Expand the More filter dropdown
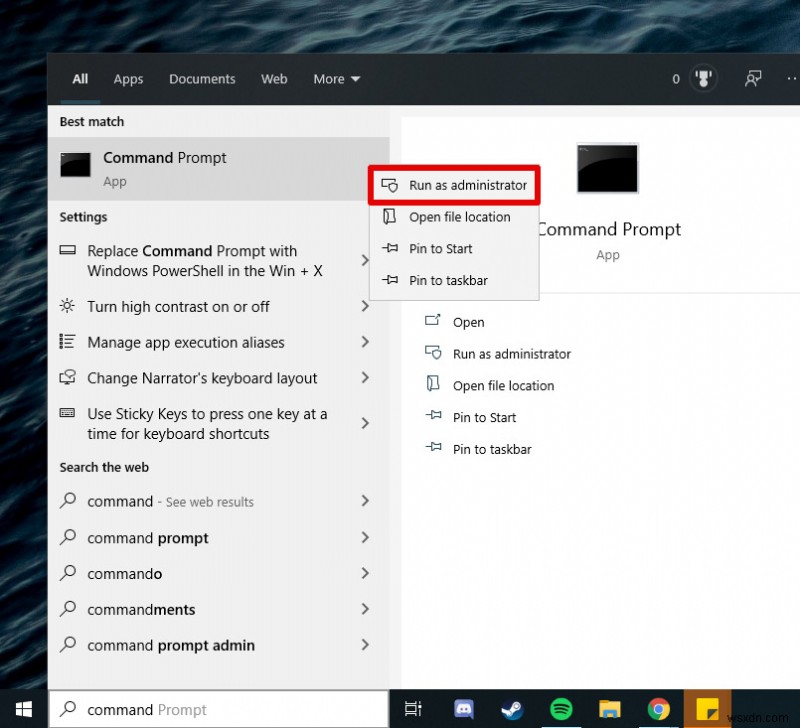 (x=336, y=79)
